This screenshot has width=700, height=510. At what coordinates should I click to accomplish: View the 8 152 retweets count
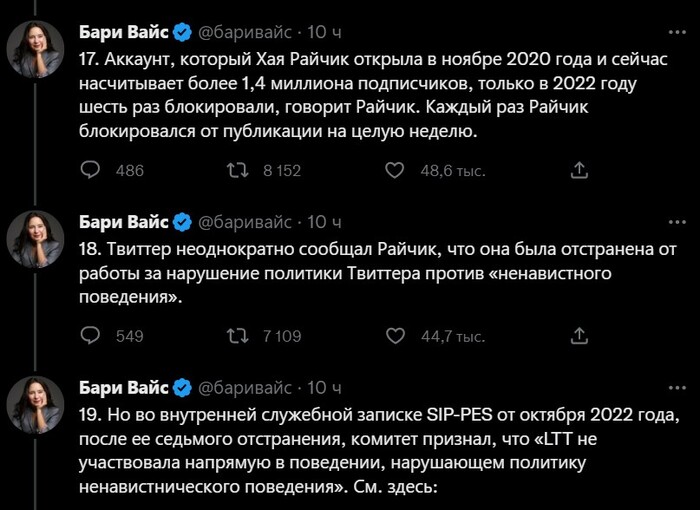pos(281,171)
